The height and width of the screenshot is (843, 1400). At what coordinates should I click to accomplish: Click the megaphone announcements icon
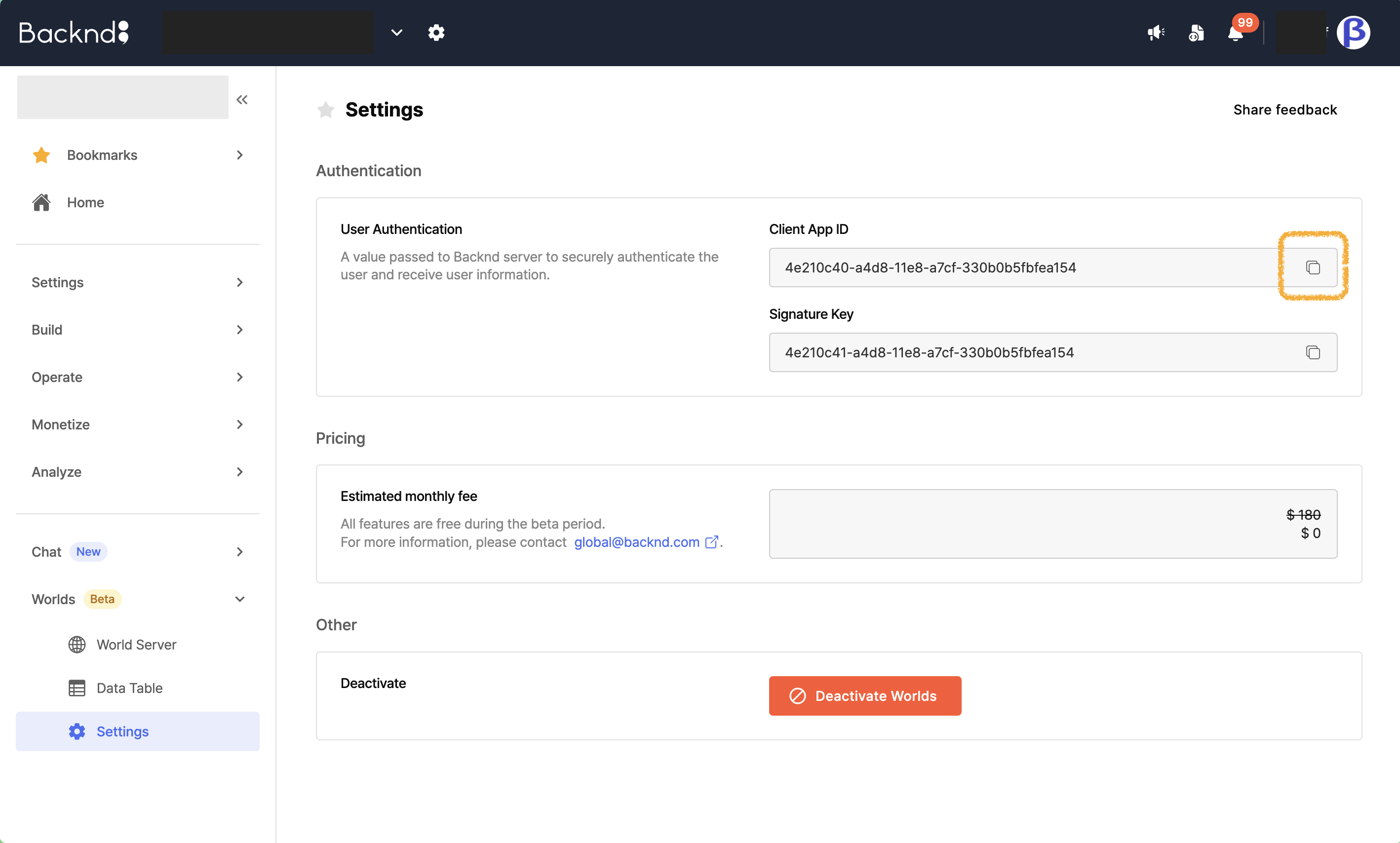coord(1156,32)
